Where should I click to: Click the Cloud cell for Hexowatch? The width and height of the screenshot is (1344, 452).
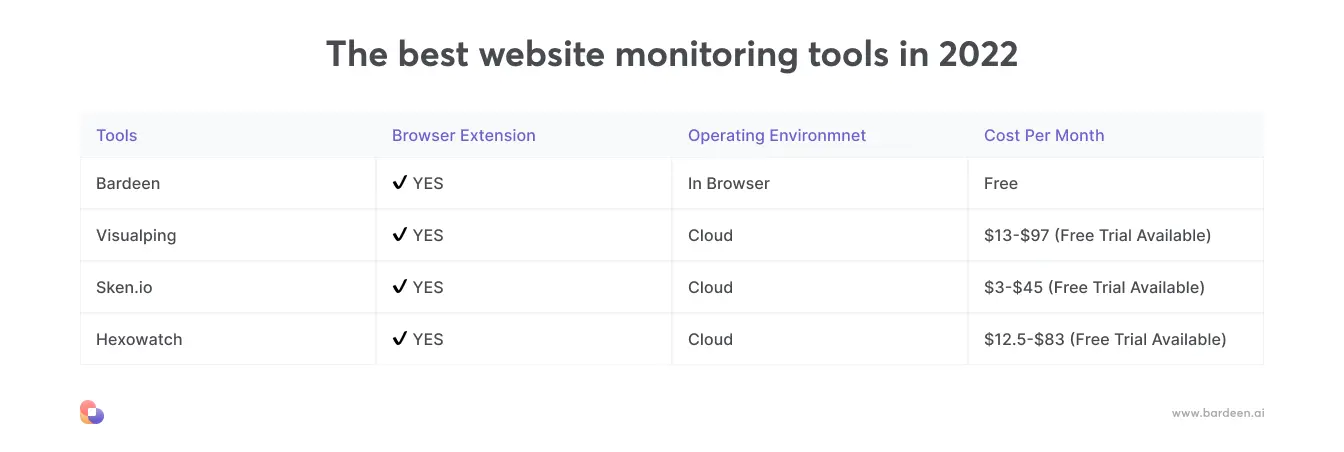tap(820, 339)
